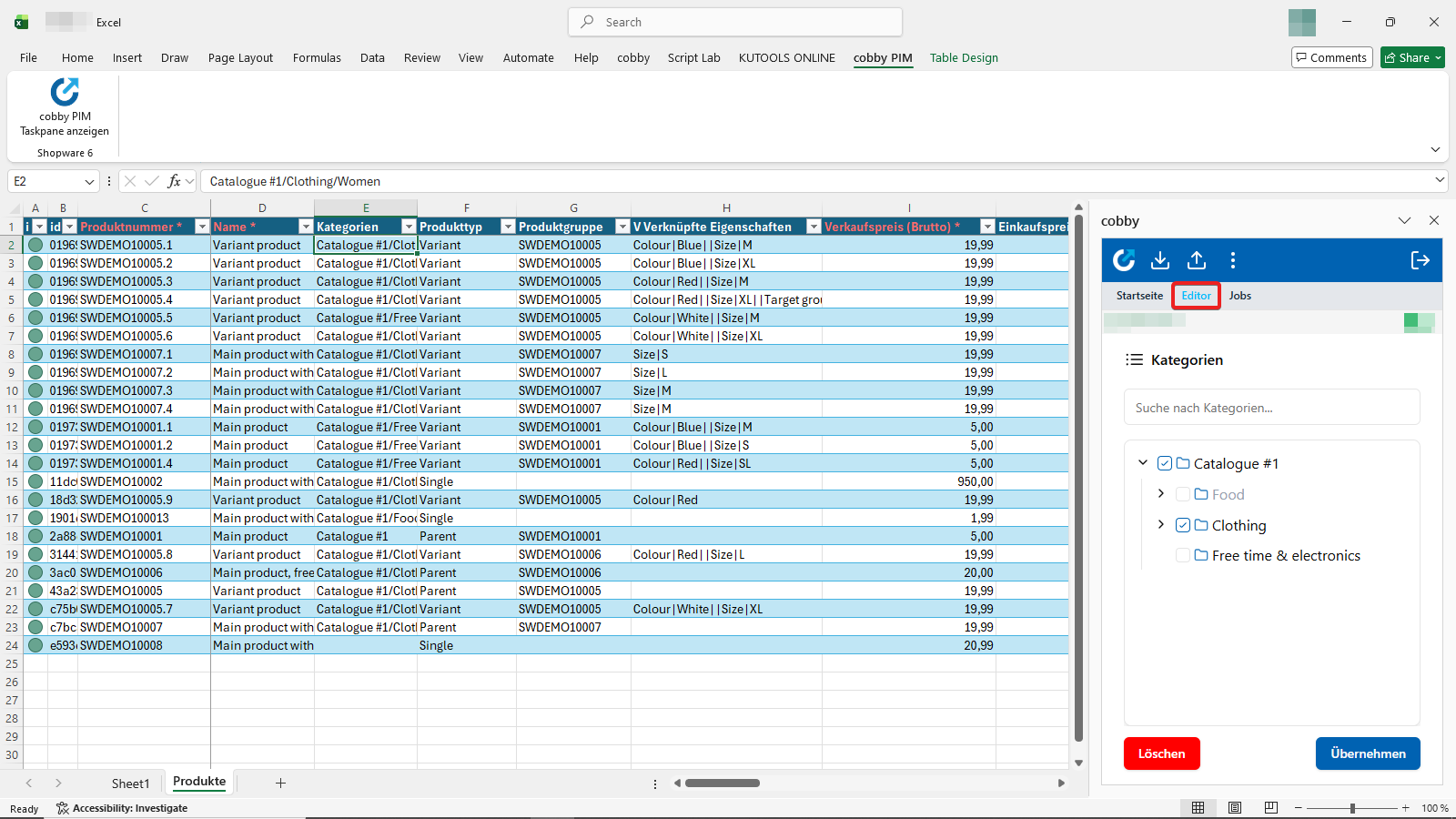Click the cobby upload data icon
The width and height of the screenshot is (1456, 819).
pos(1196,260)
